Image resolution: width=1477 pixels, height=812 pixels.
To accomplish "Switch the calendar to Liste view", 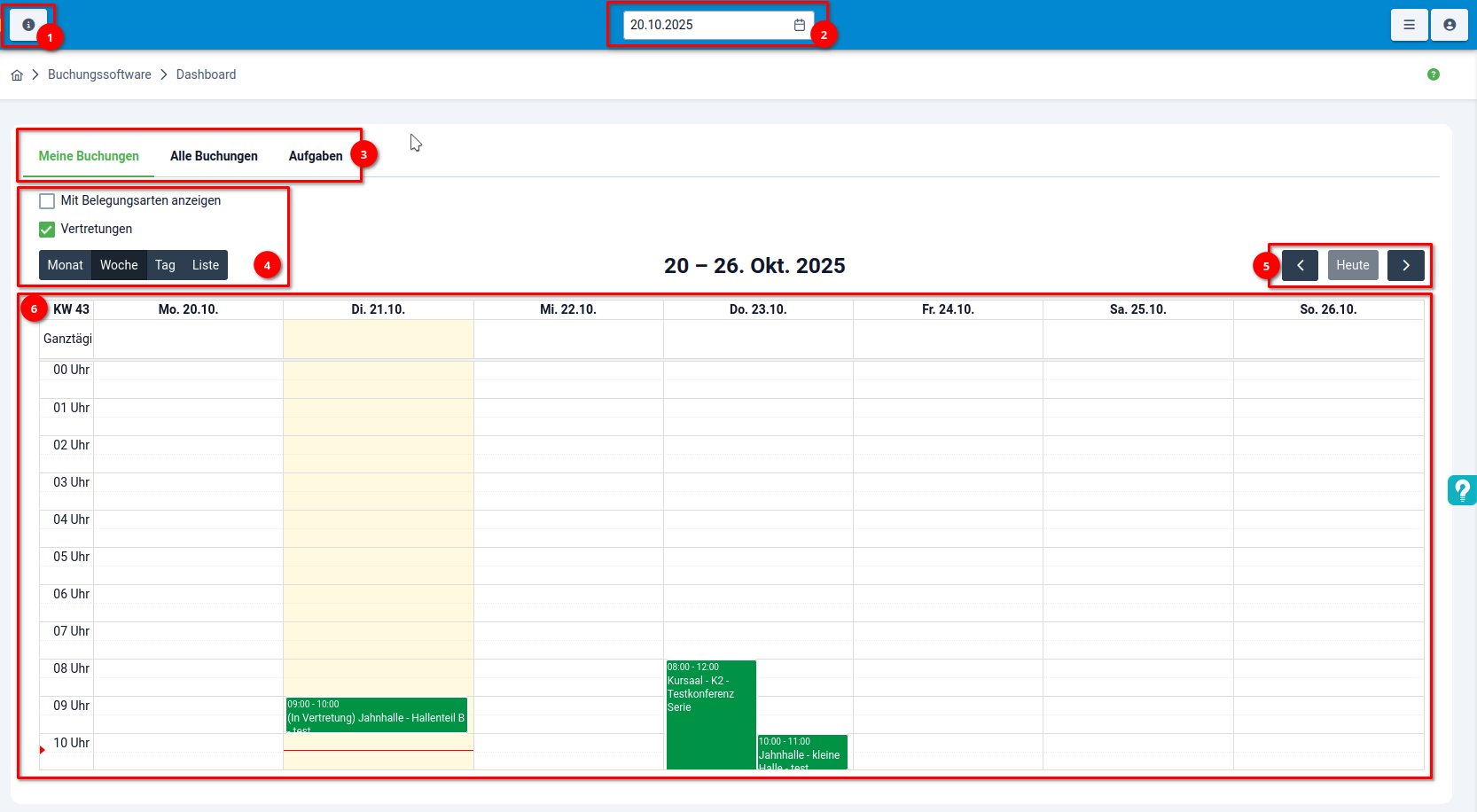I will tap(205, 264).
